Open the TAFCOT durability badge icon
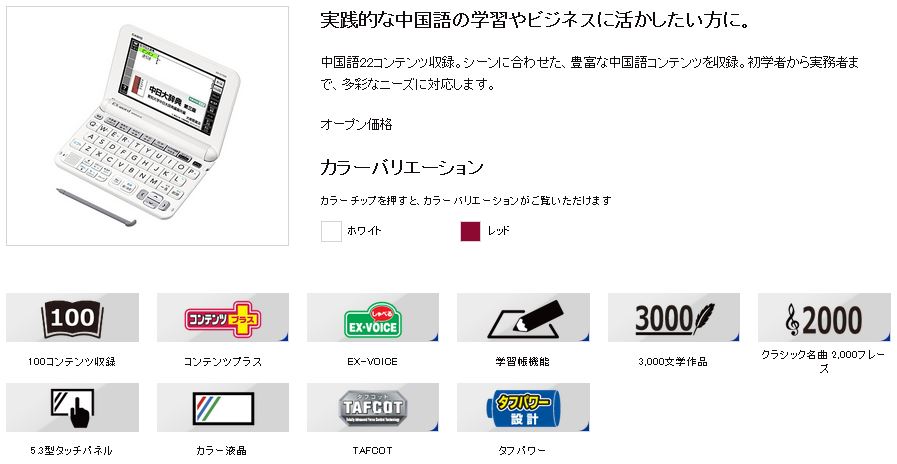 [372, 407]
